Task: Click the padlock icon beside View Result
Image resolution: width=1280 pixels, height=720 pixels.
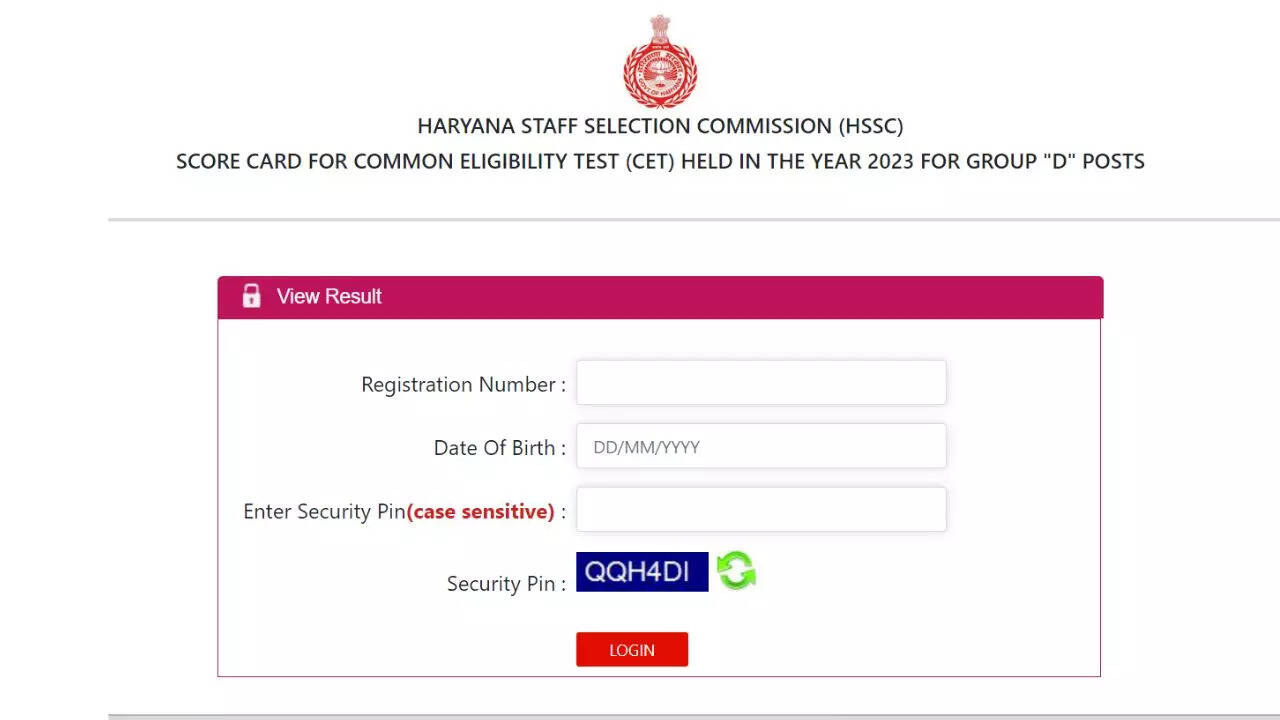Action: (251, 296)
